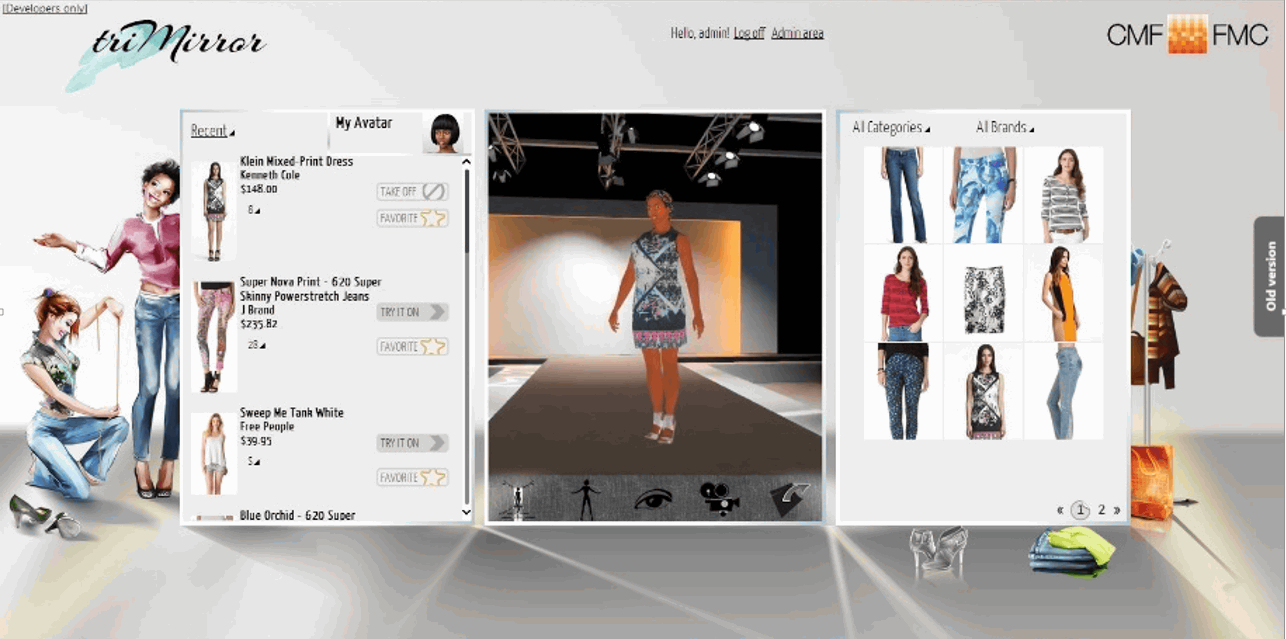Screen dimensions: 1286x639
Task: Click the share arrow icon
Action: click(788, 498)
